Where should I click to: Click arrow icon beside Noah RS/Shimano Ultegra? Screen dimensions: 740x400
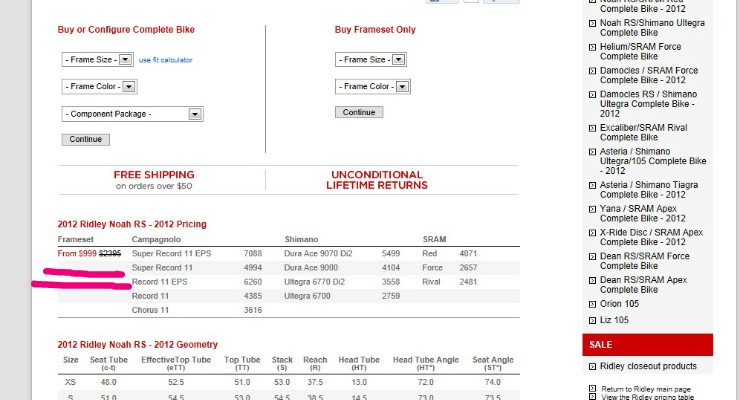592,23
